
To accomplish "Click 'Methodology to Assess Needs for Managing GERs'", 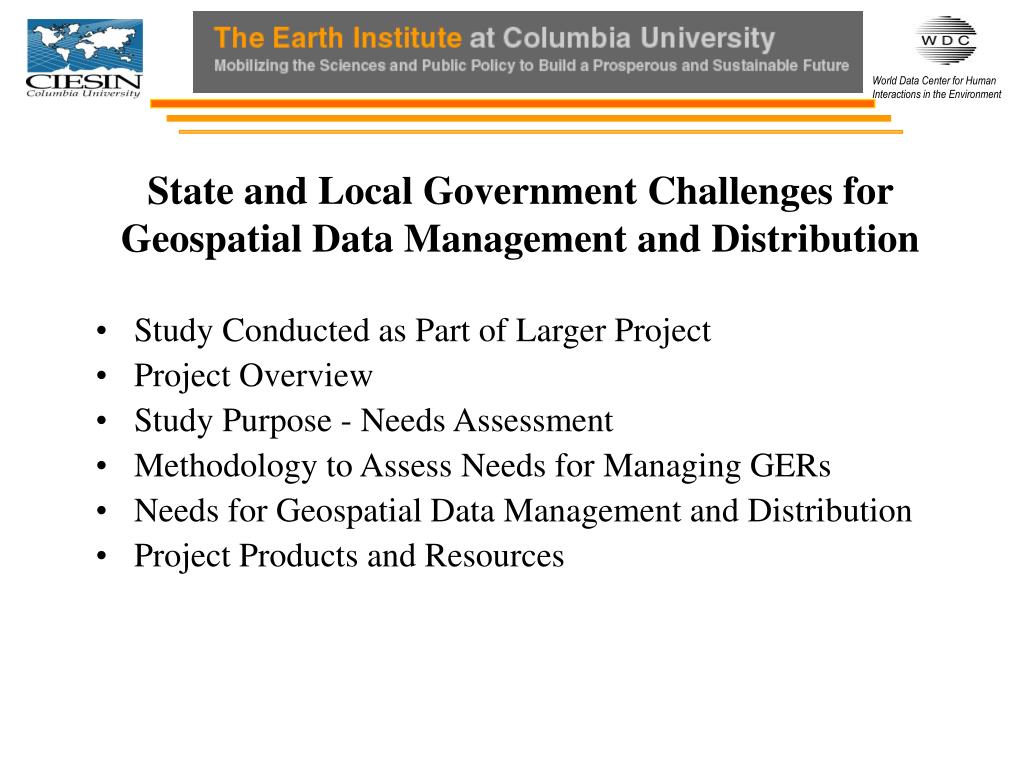I will (482, 466).
